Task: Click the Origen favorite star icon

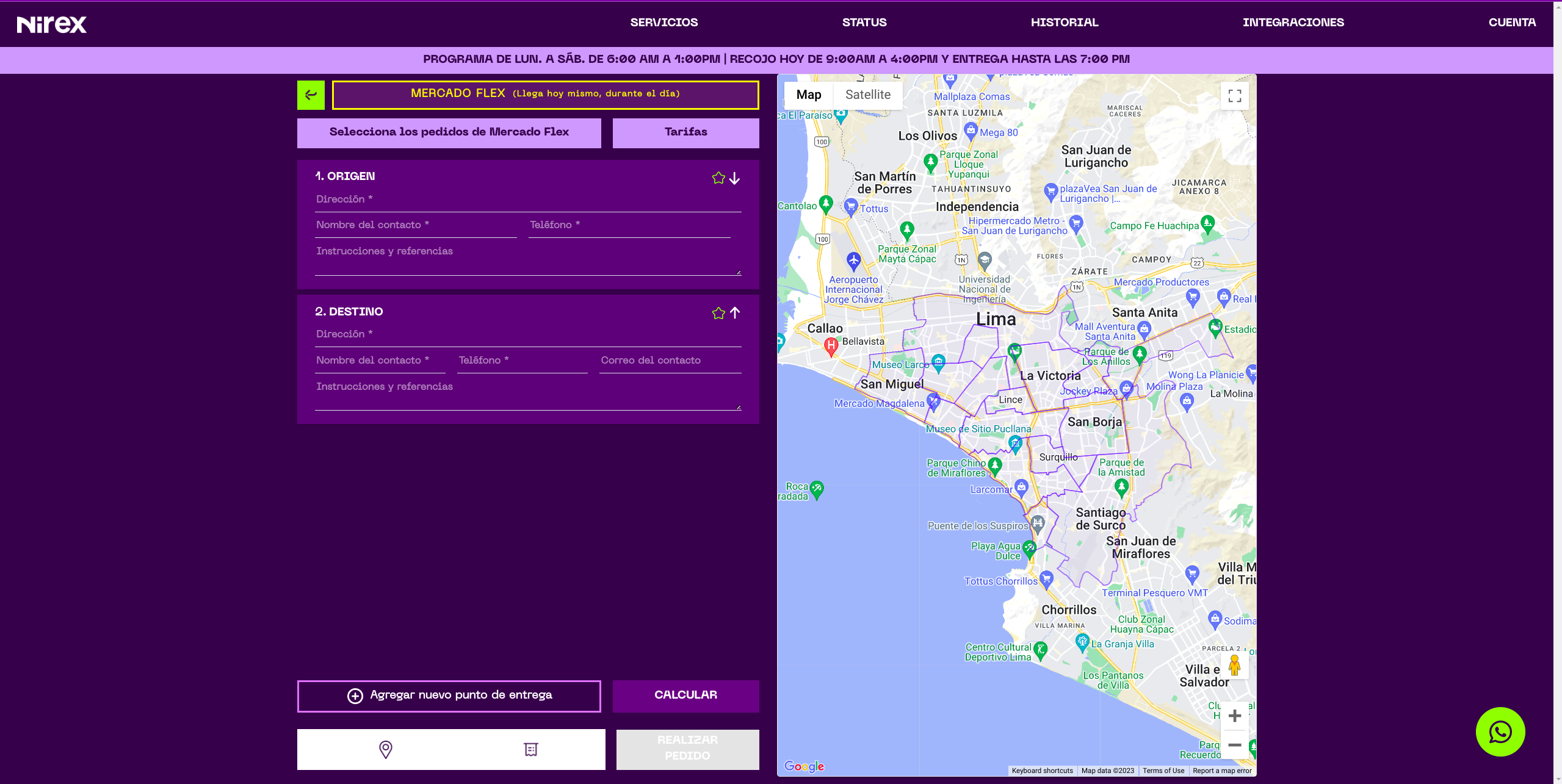Action: (718, 178)
